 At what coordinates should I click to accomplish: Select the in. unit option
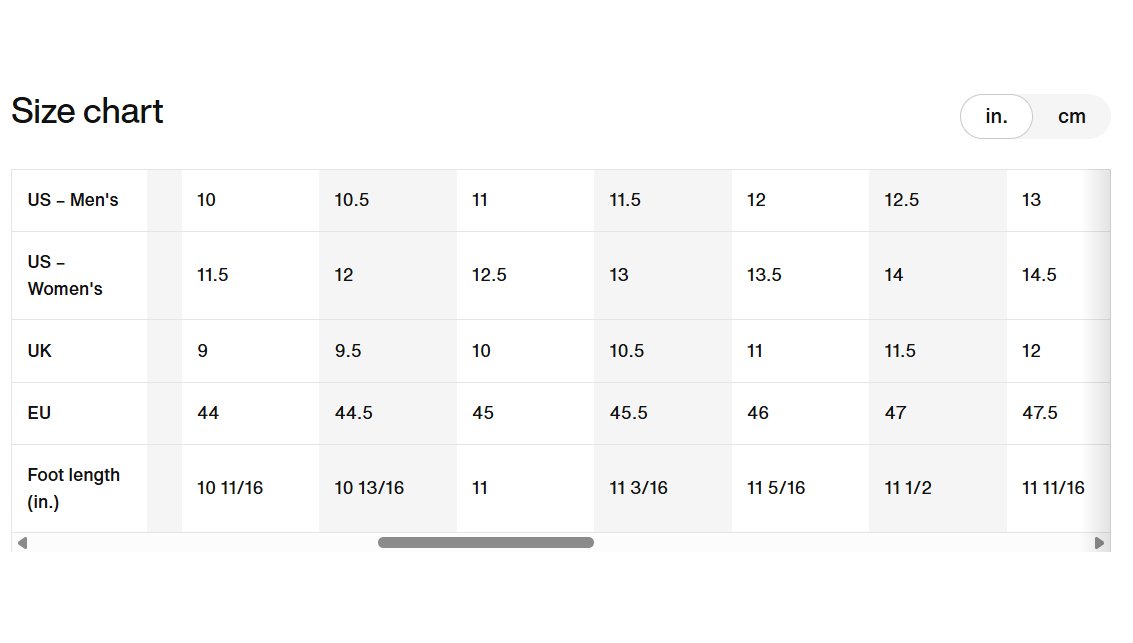coord(996,116)
